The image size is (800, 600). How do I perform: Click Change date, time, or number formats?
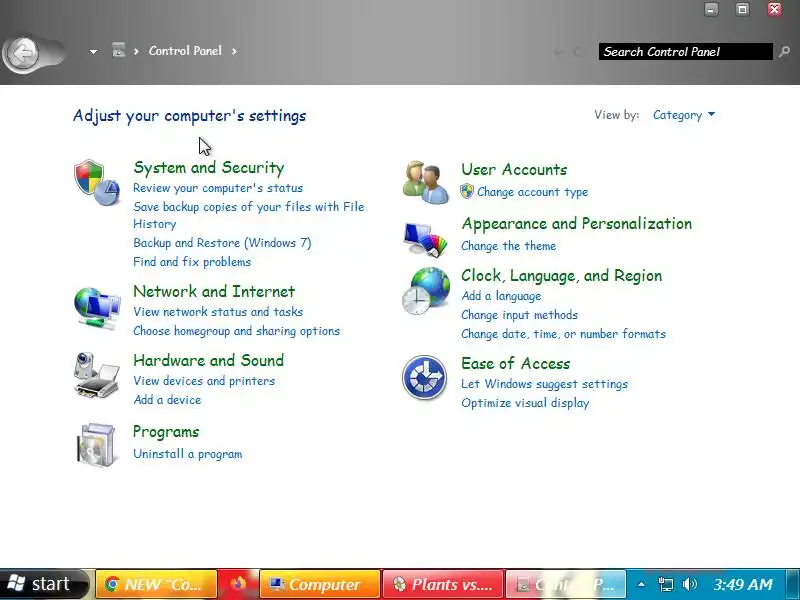click(x=563, y=334)
